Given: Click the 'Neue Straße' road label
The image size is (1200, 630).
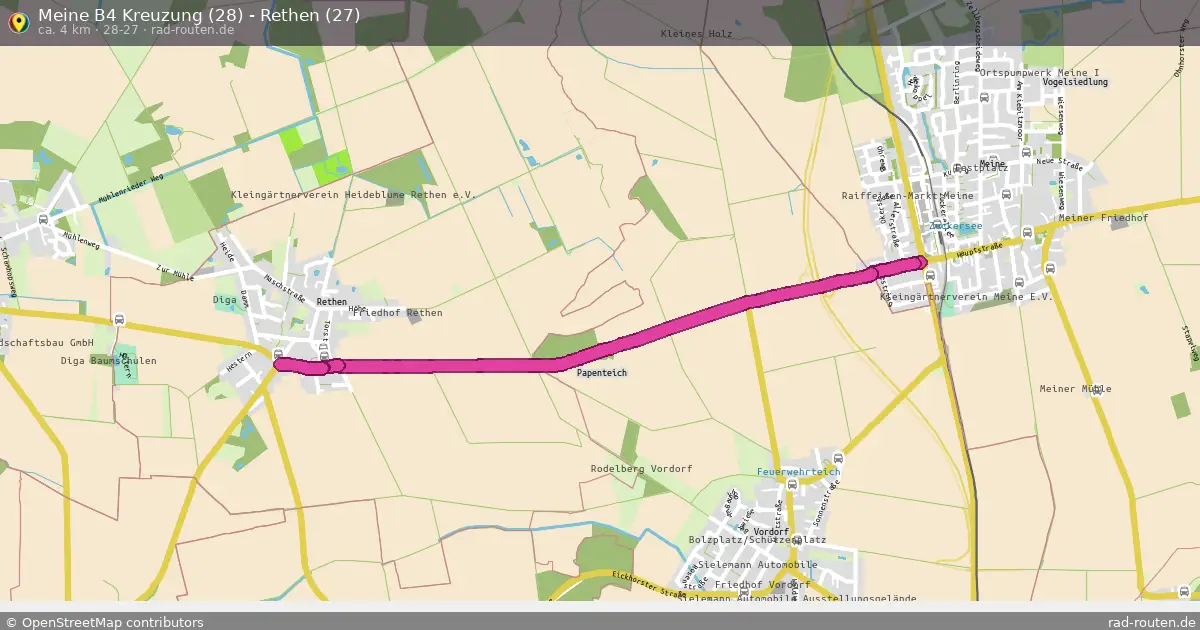Looking at the screenshot, I should 1060,162.
